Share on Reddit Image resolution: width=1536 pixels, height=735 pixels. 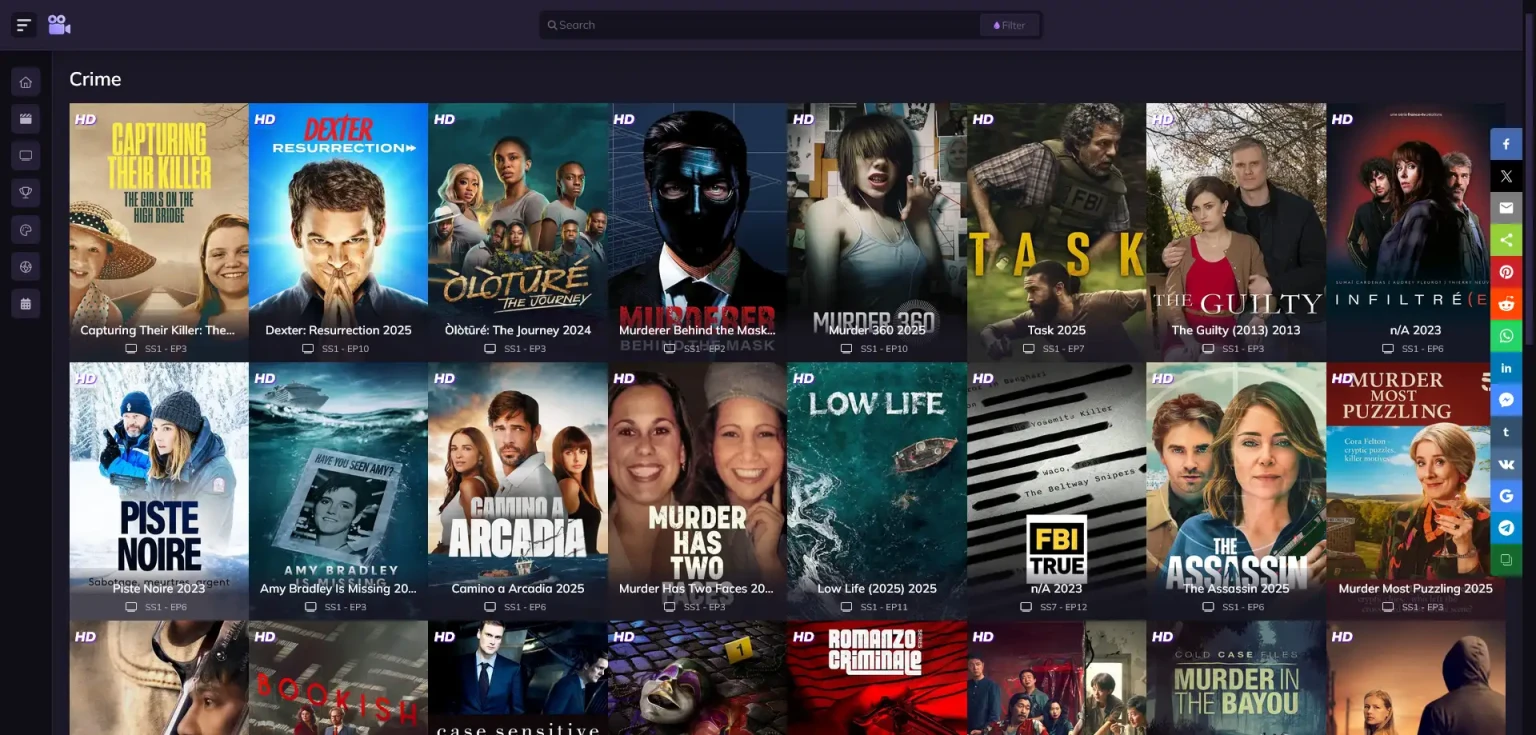[1506, 304]
